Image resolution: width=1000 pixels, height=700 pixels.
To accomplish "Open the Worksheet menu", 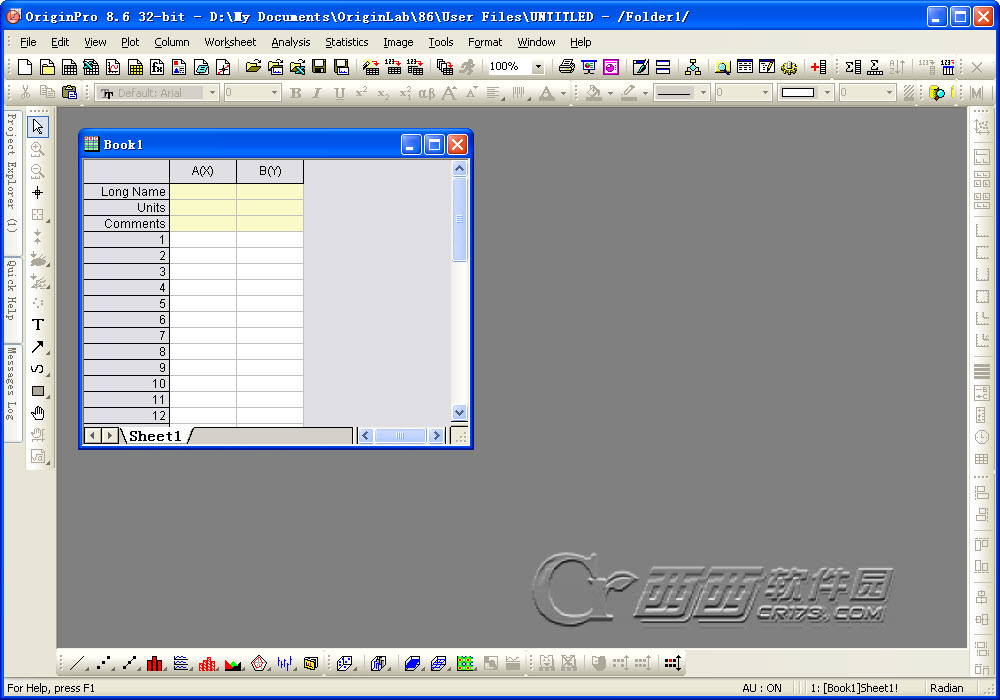I will pyautogui.click(x=230, y=42).
